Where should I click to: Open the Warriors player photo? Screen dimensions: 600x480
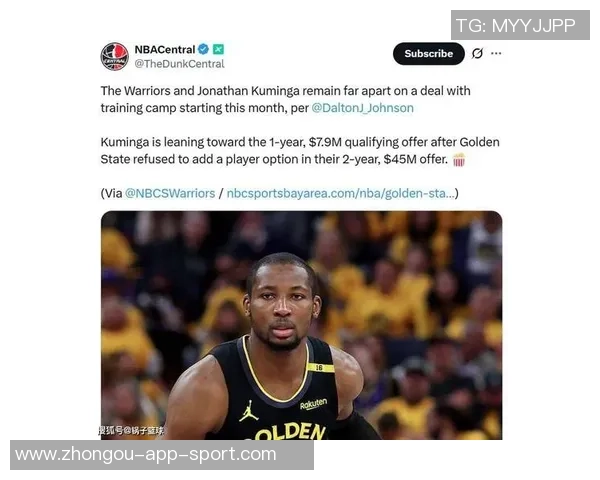302,325
